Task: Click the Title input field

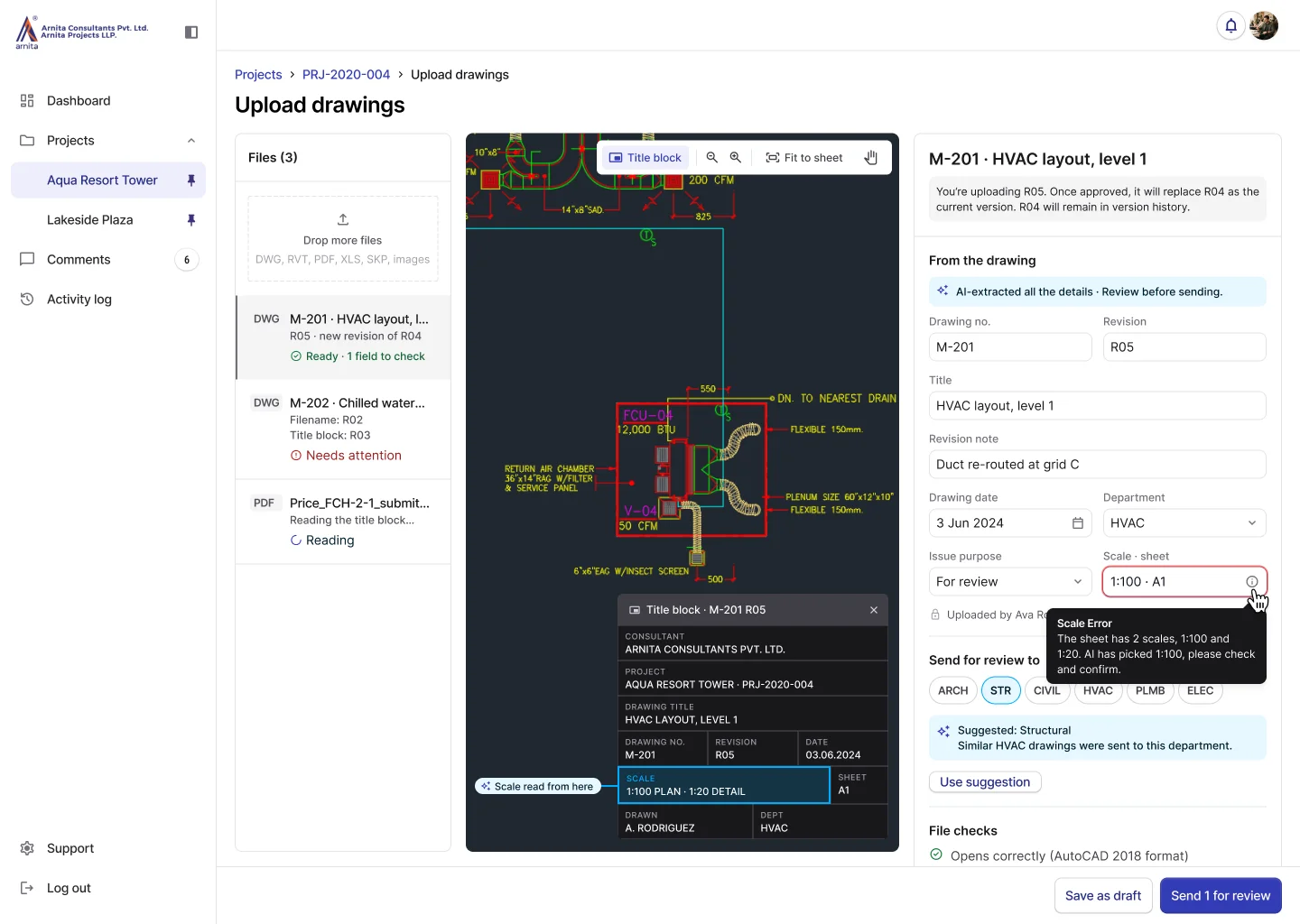Action: tap(1098, 406)
